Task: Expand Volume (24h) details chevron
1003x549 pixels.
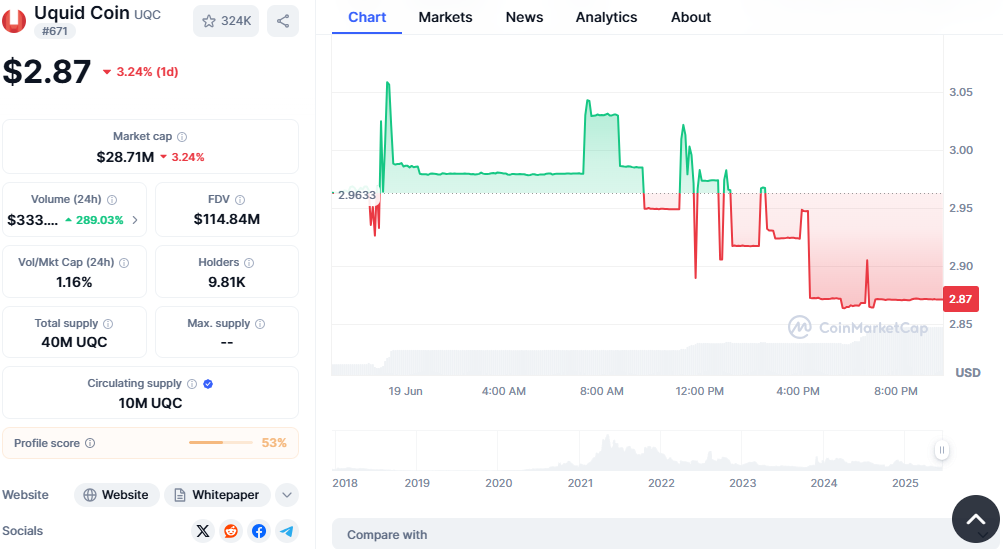Action: 135,220
